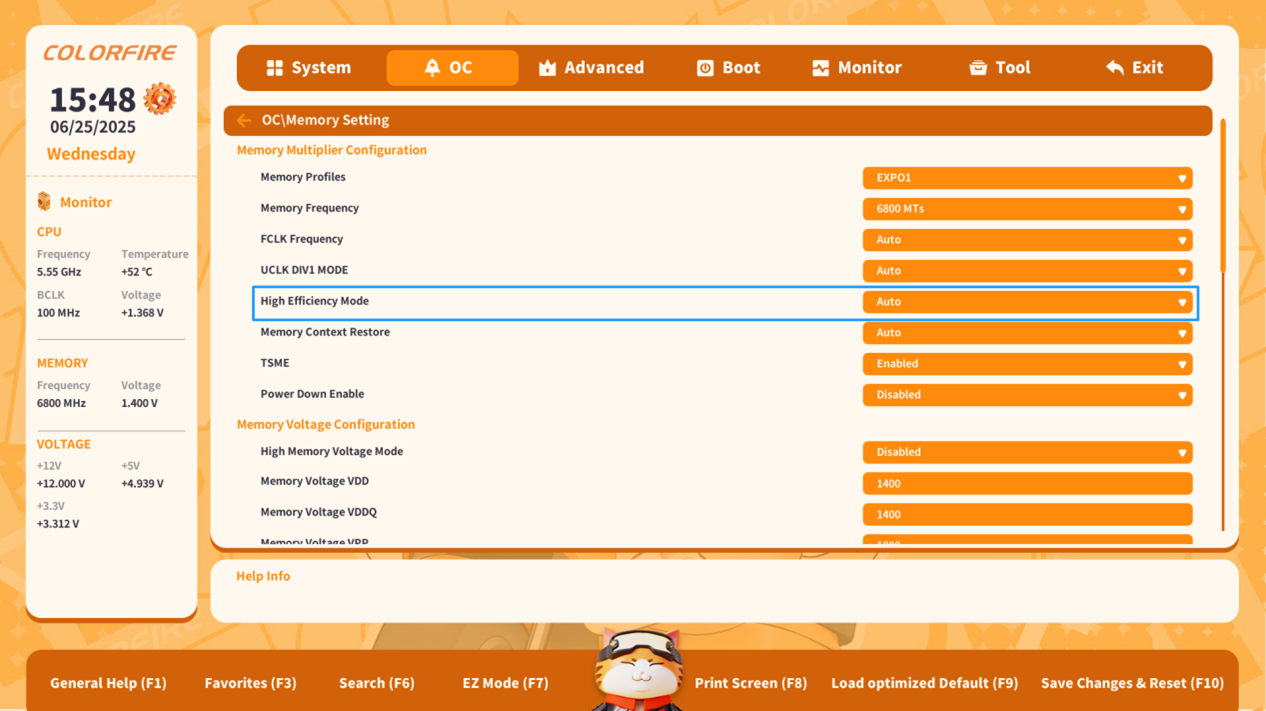1266x711 pixels.
Task: Click the Advanced tab crown icon
Action: click(547, 68)
